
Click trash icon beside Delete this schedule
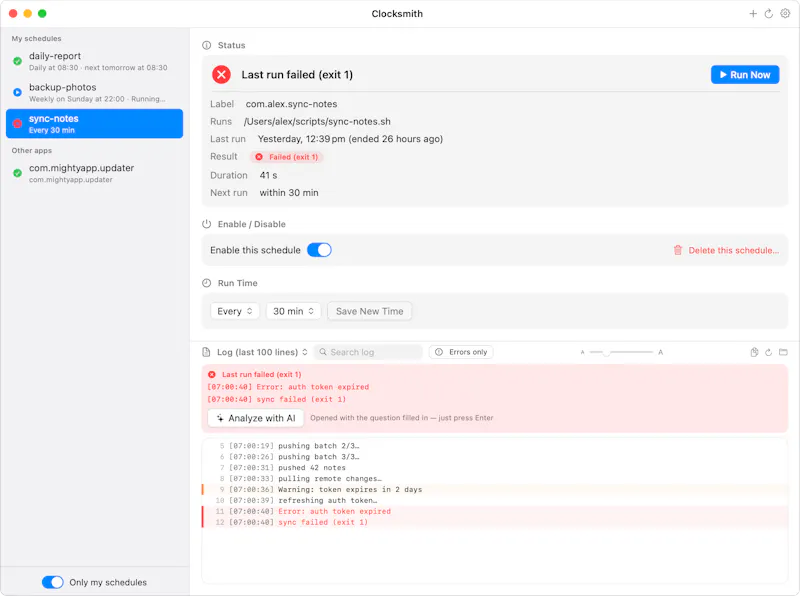pos(678,250)
